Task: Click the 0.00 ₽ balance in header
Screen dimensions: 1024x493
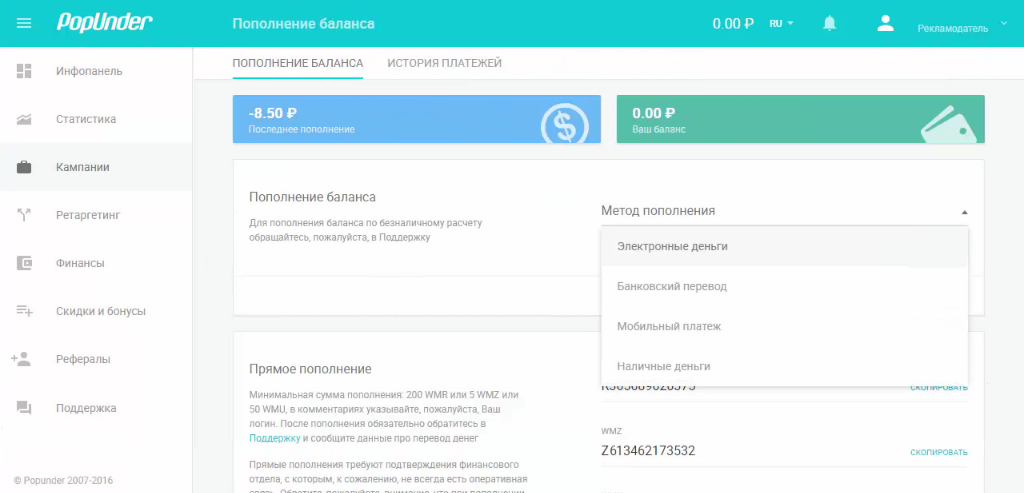Action: click(x=733, y=24)
